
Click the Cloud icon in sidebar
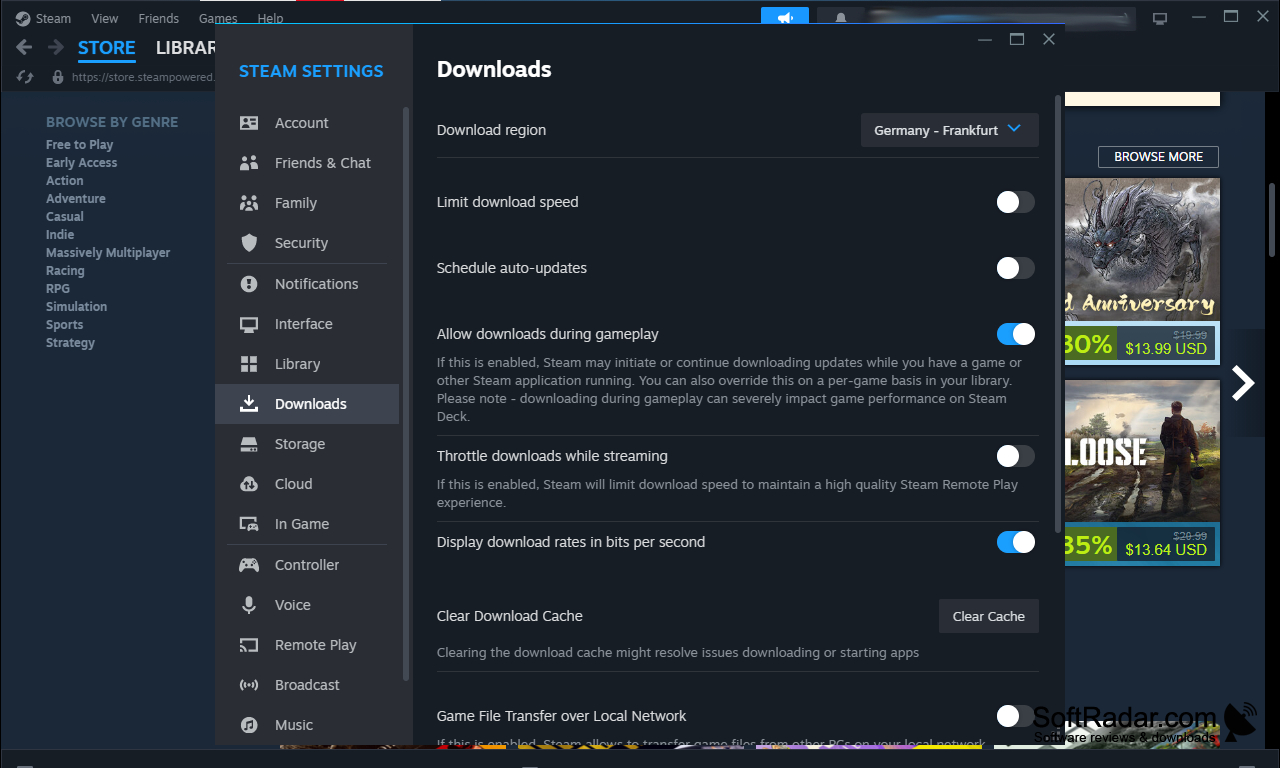tap(249, 484)
